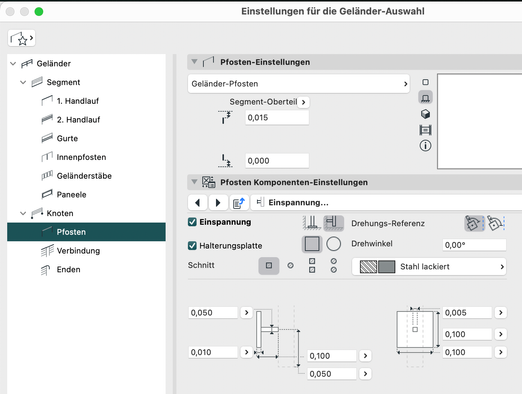The height and width of the screenshot is (394, 522).
Task: Click the Stahl lackiert material swatch
Action: point(377,267)
